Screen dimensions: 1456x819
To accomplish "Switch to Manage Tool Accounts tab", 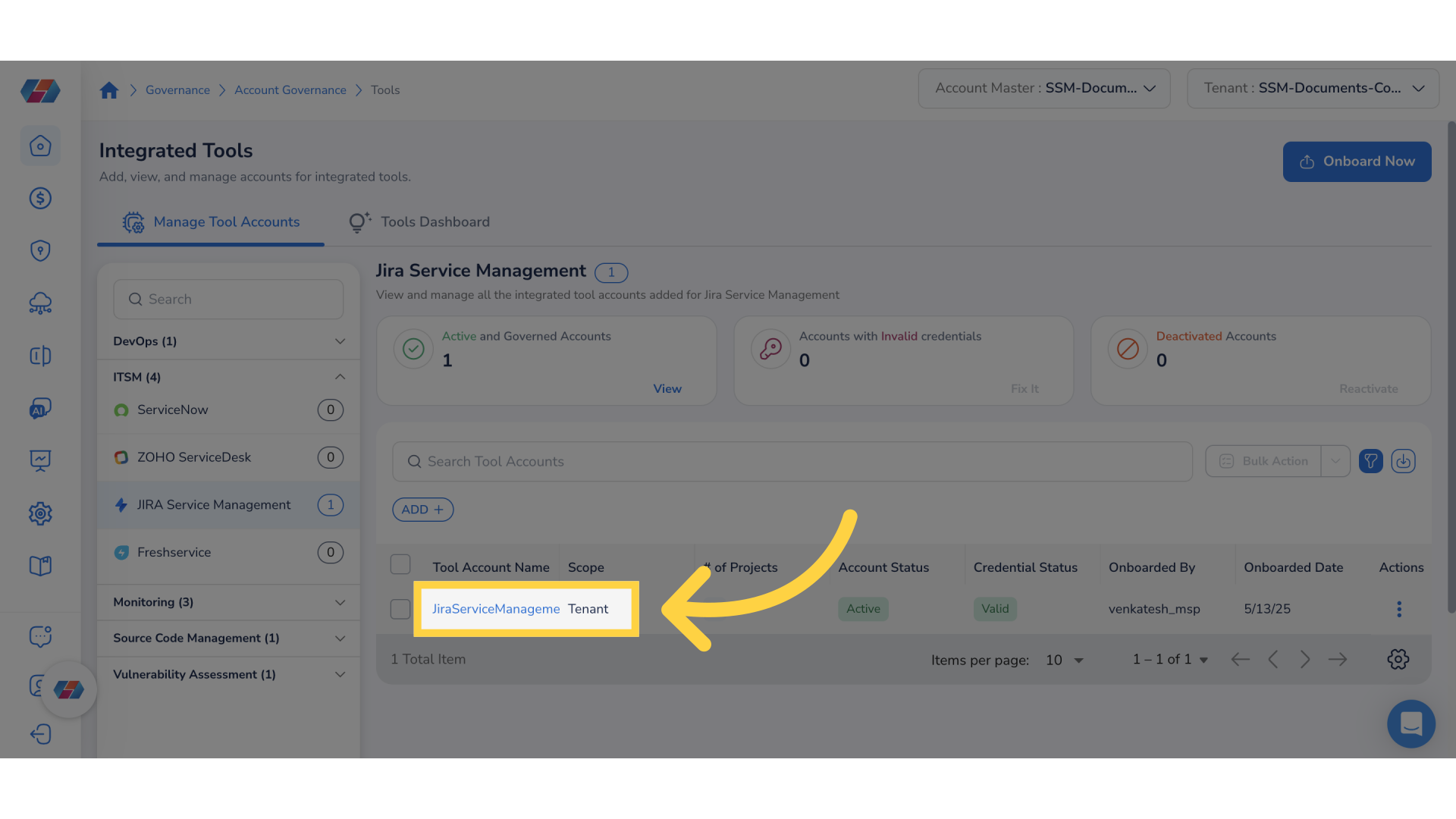I will pyautogui.click(x=211, y=222).
